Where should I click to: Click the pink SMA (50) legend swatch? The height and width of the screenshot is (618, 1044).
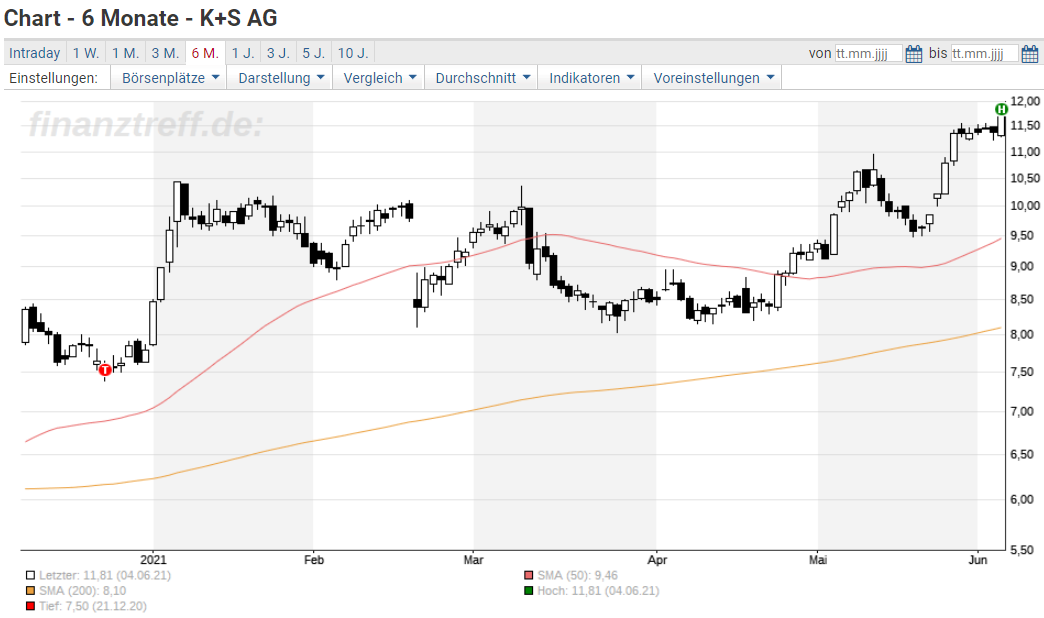pos(529,575)
